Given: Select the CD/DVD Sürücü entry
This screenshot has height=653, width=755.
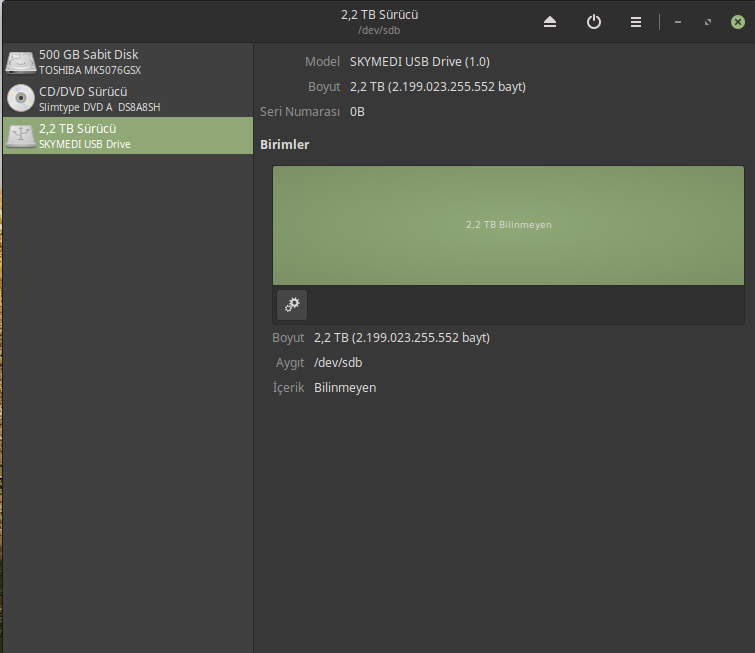Looking at the screenshot, I should coord(128,98).
